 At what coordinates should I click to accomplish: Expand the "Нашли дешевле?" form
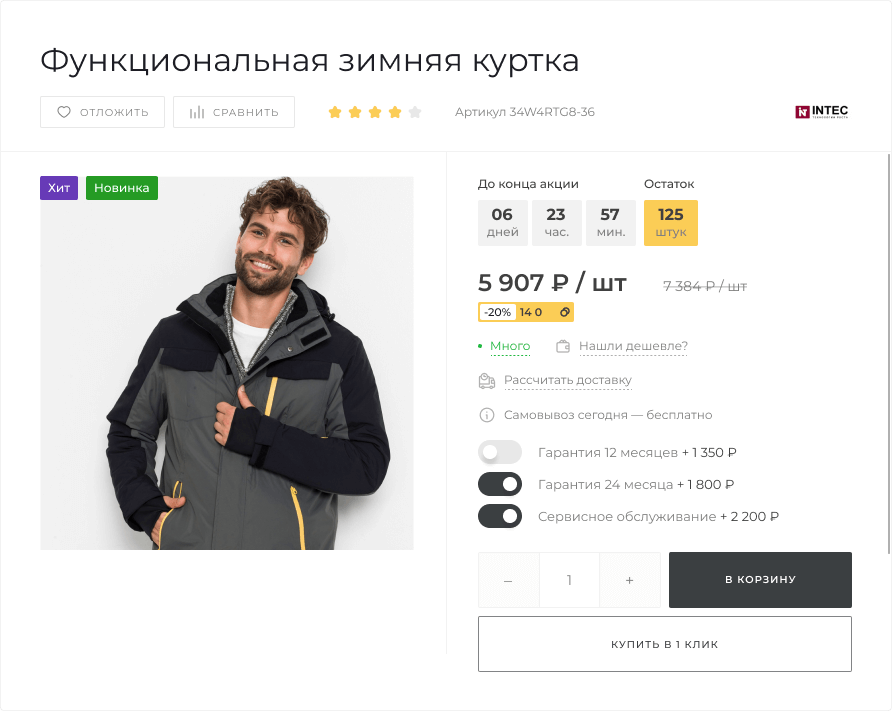632,346
